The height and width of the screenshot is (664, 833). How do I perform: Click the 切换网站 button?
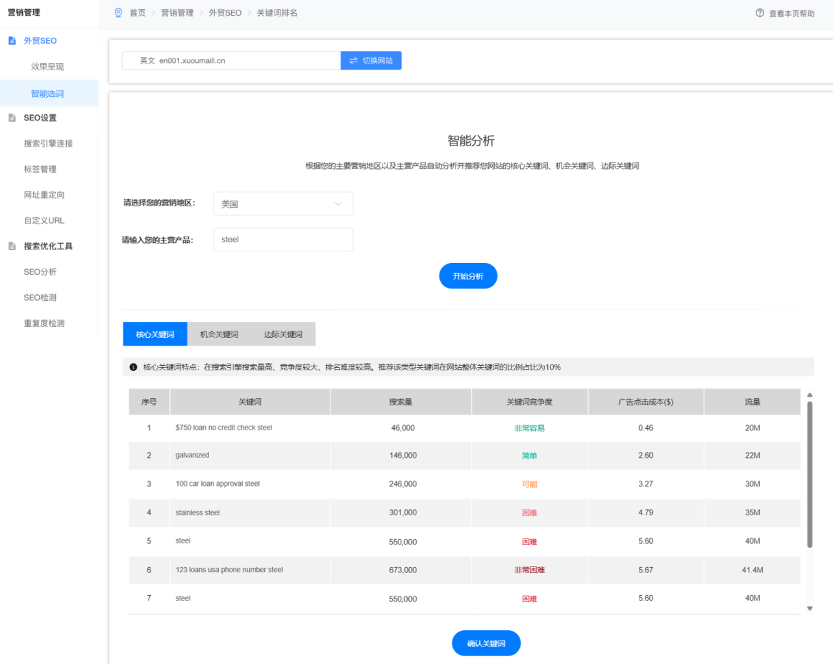tap(371, 61)
